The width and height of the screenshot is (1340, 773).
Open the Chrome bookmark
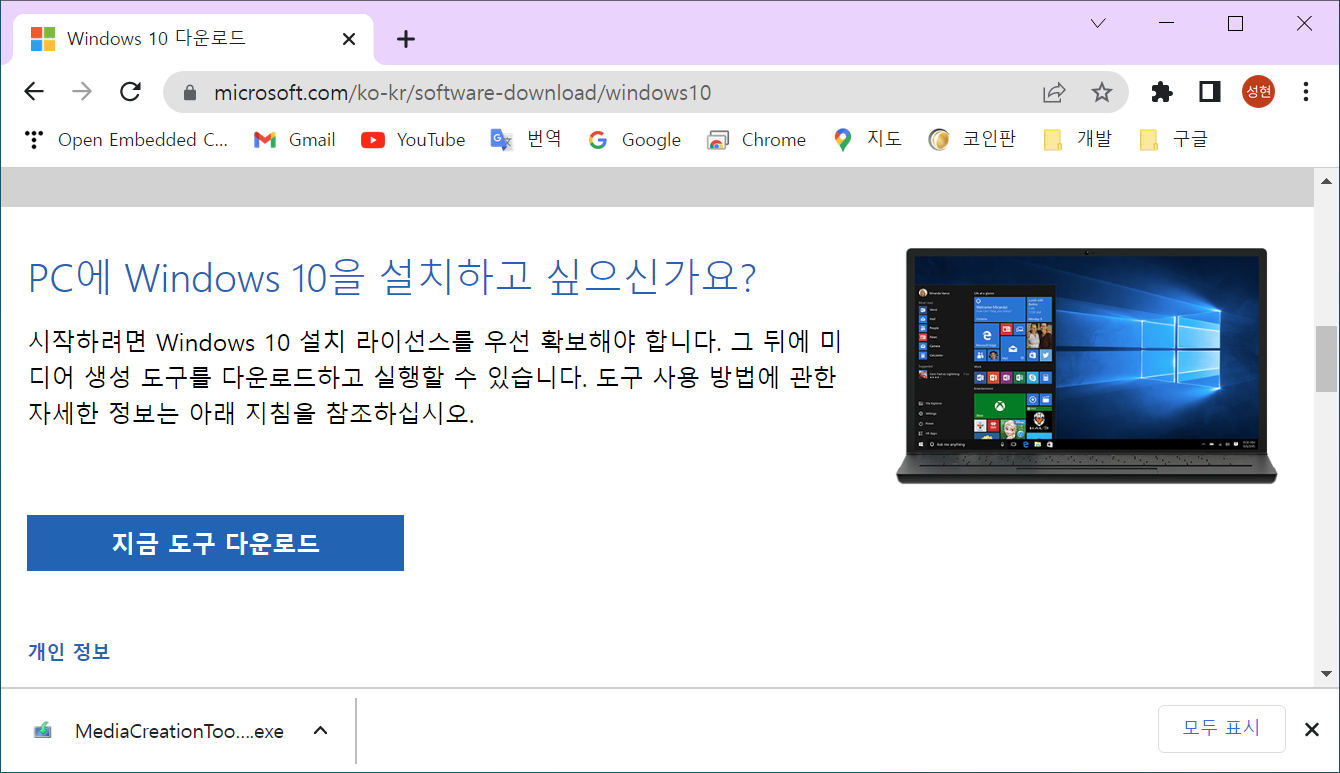[x=756, y=140]
